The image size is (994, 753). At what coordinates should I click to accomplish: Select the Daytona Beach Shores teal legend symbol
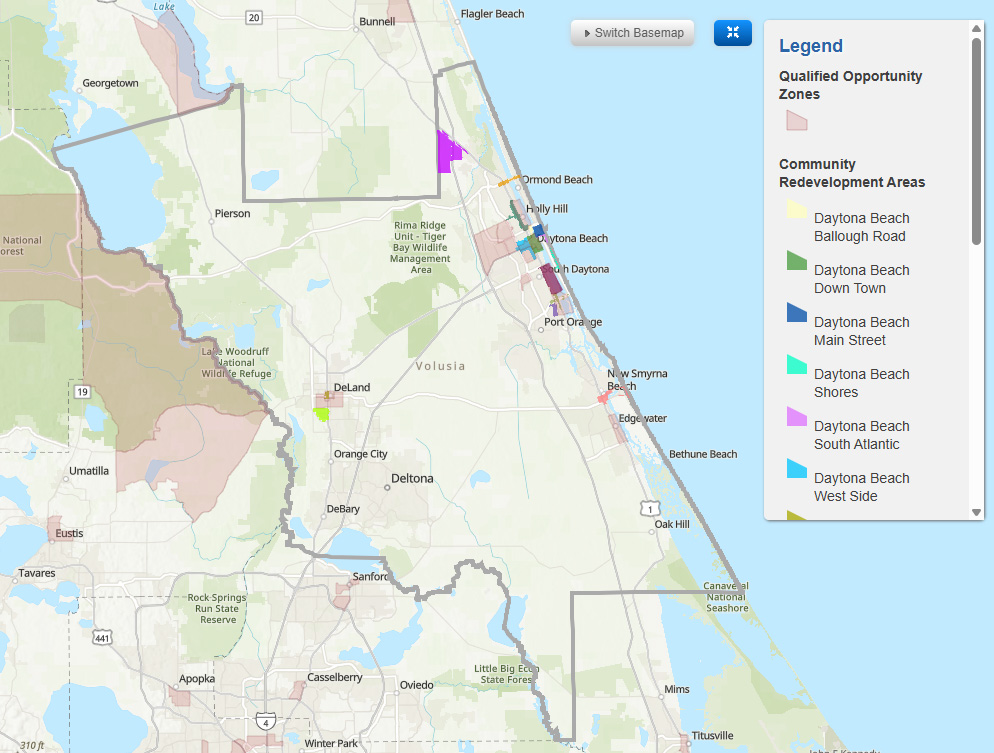[796, 365]
